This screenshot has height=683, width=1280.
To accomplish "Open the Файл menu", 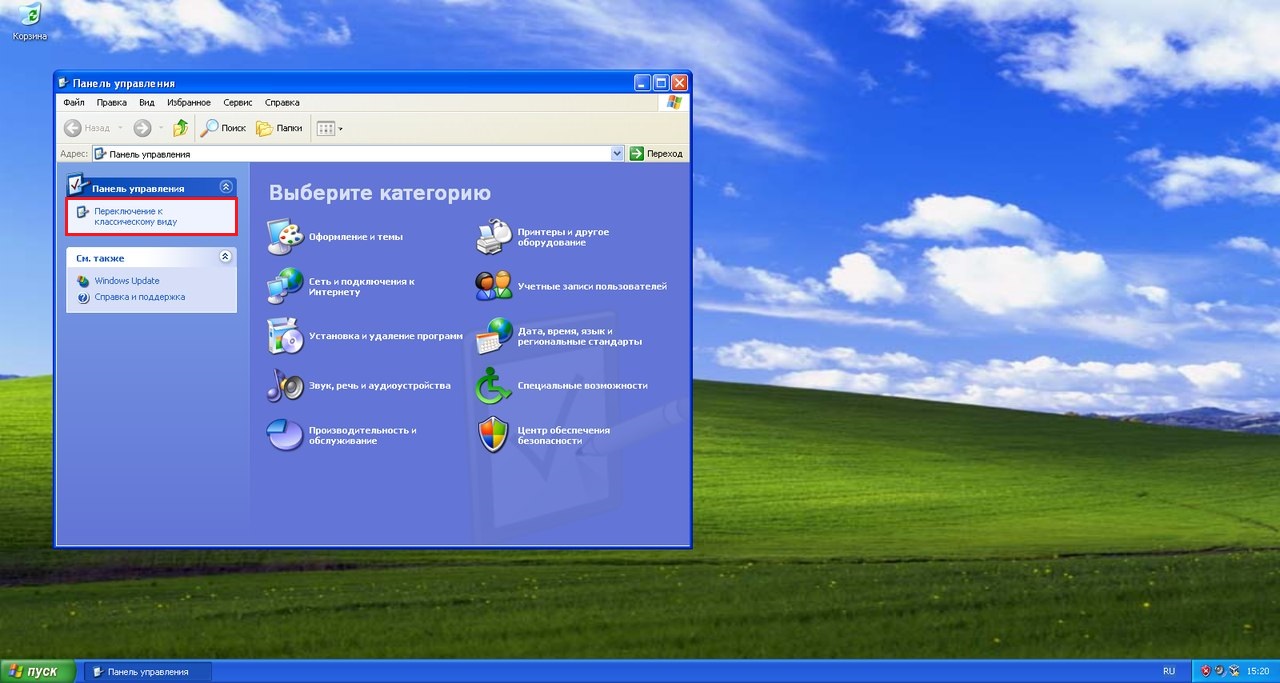I will pos(73,102).
